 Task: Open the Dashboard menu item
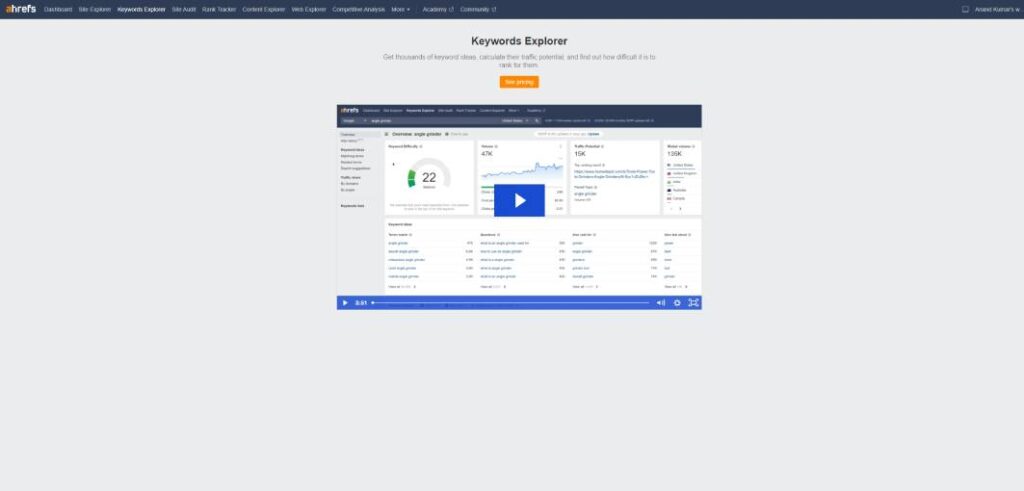pyautogui.click(x=58, y=10)
